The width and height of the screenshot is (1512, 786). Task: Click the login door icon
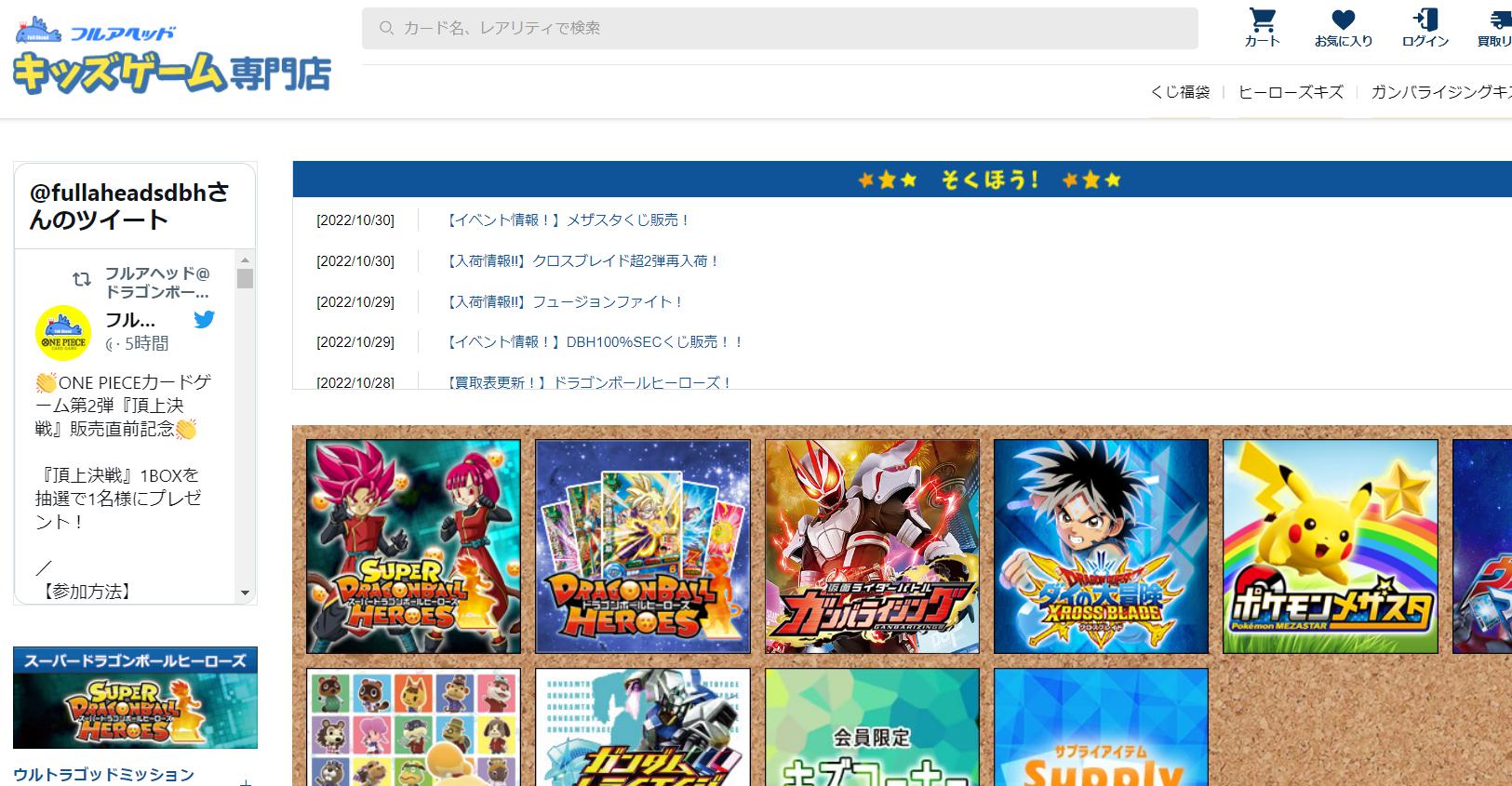point(1425,20)
